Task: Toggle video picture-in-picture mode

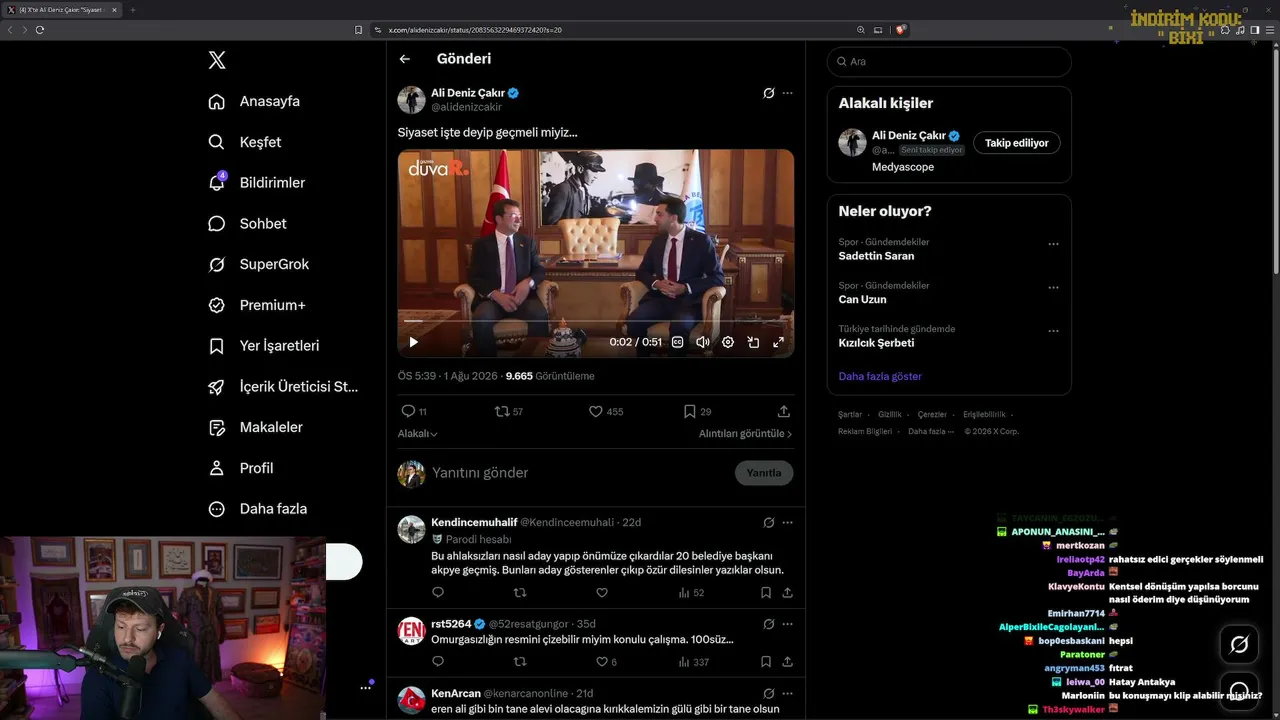Action: coord(753,342)
